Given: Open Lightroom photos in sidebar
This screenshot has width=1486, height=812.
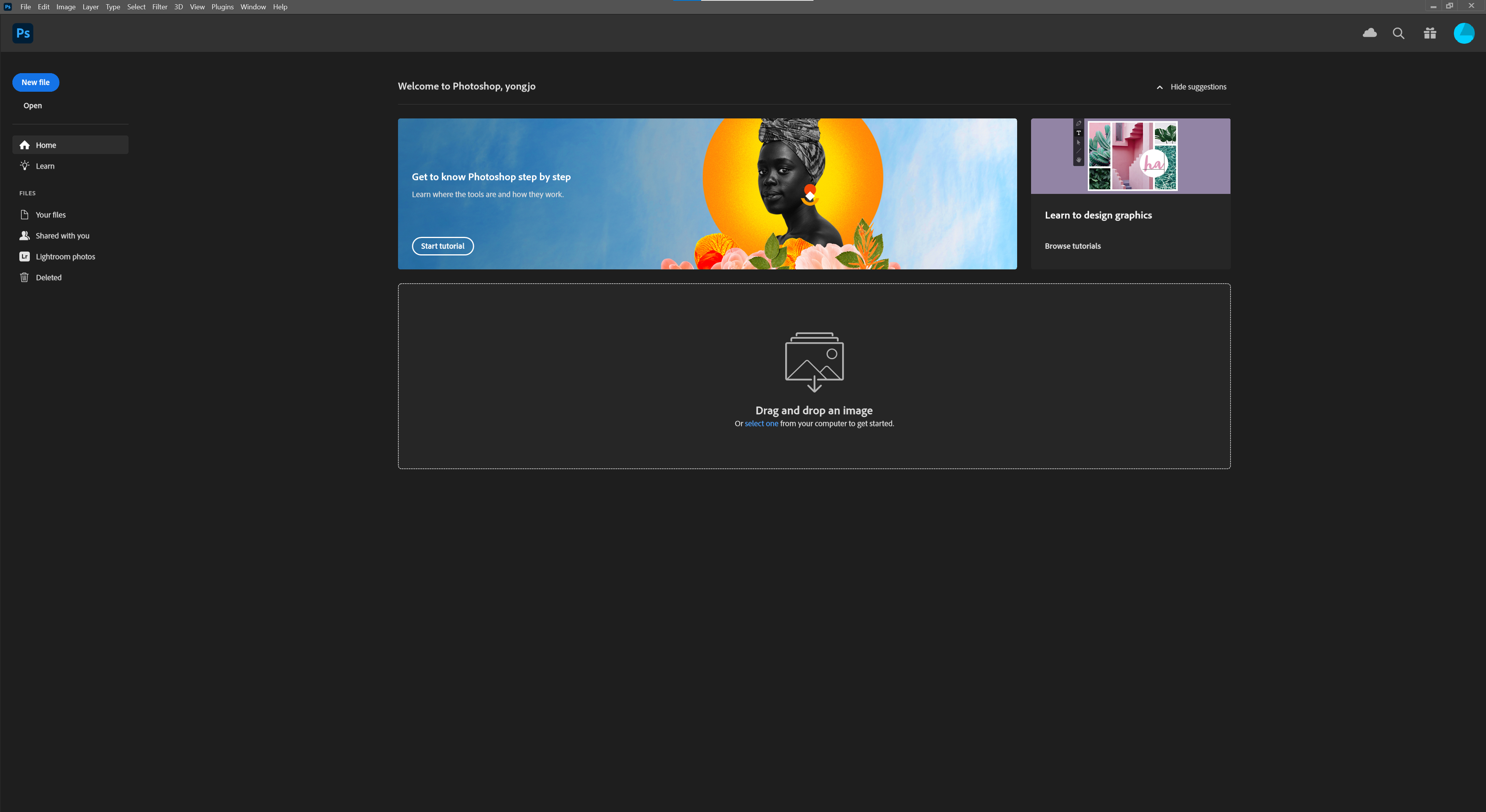Looking at the screenshot, I should [65, 256].
